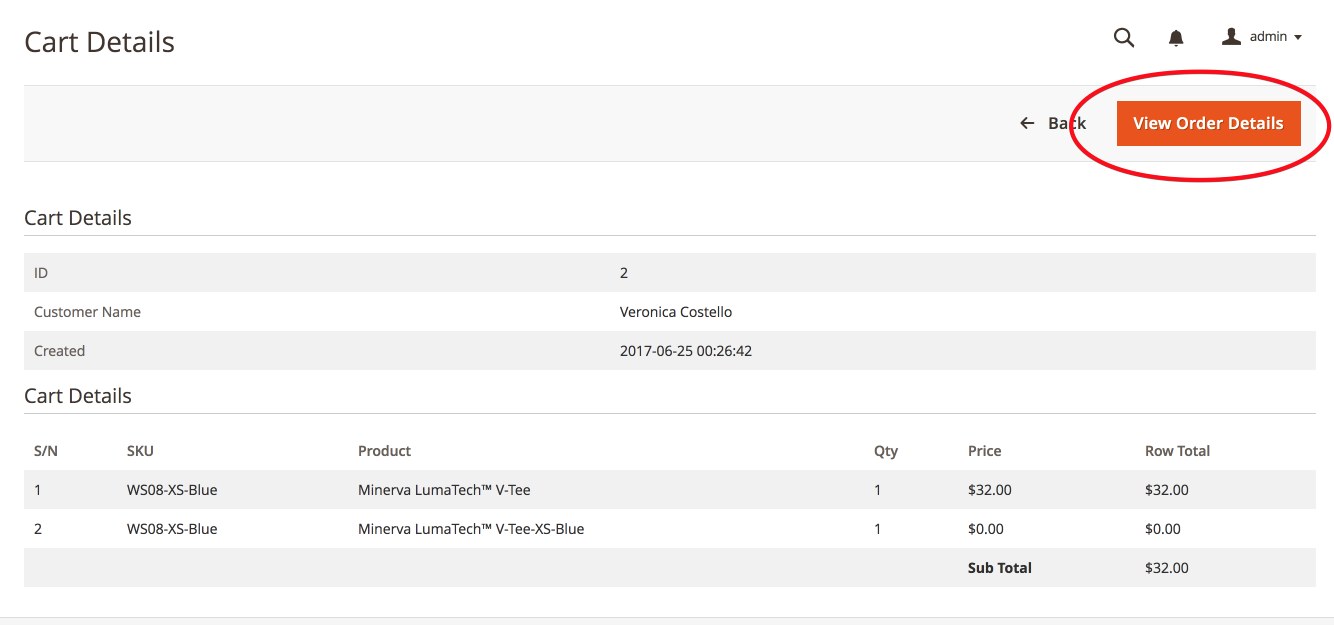Expand the admin account dropdown caret

coord(1298,38)
